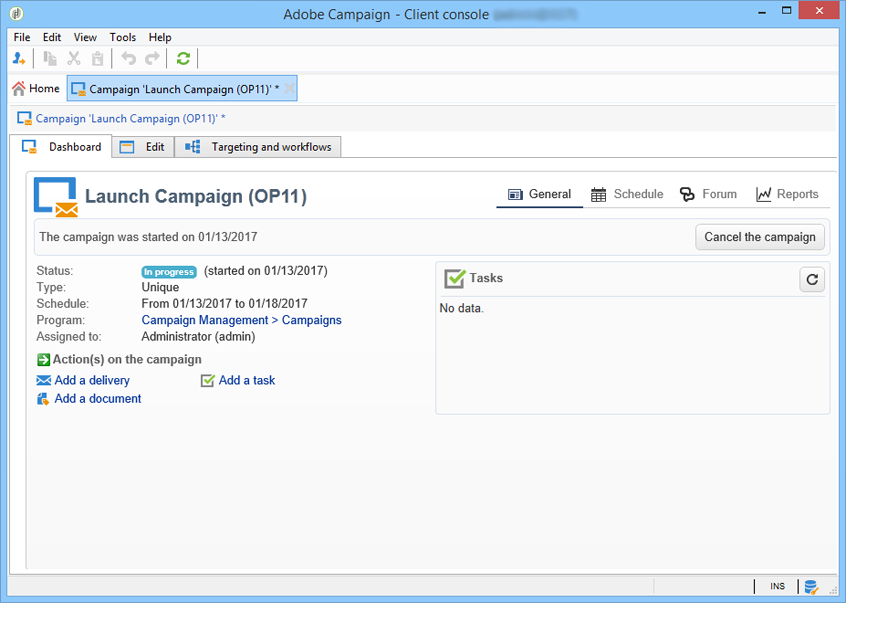This screenshot has width=877, height=634.
Task: Refresh the Tasks panel
Action: pyautogui.click(x=812, y=280)
